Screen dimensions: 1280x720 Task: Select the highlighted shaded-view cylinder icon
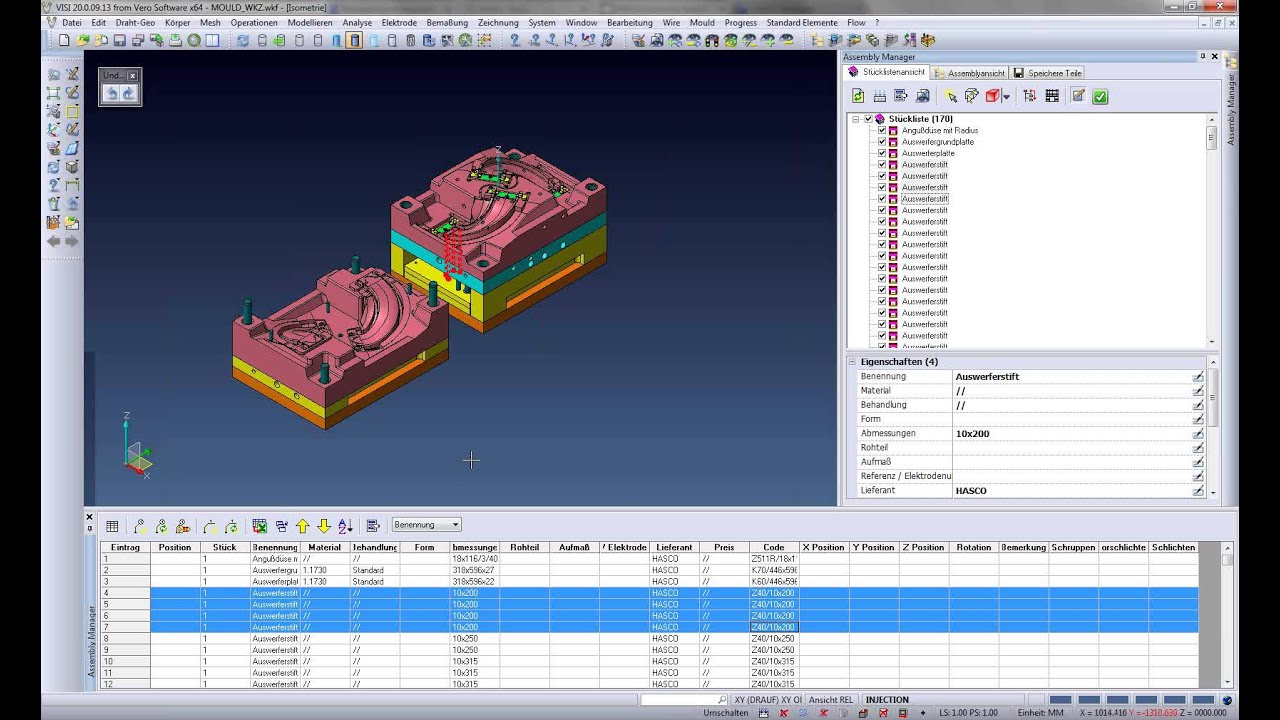point(354,41)
